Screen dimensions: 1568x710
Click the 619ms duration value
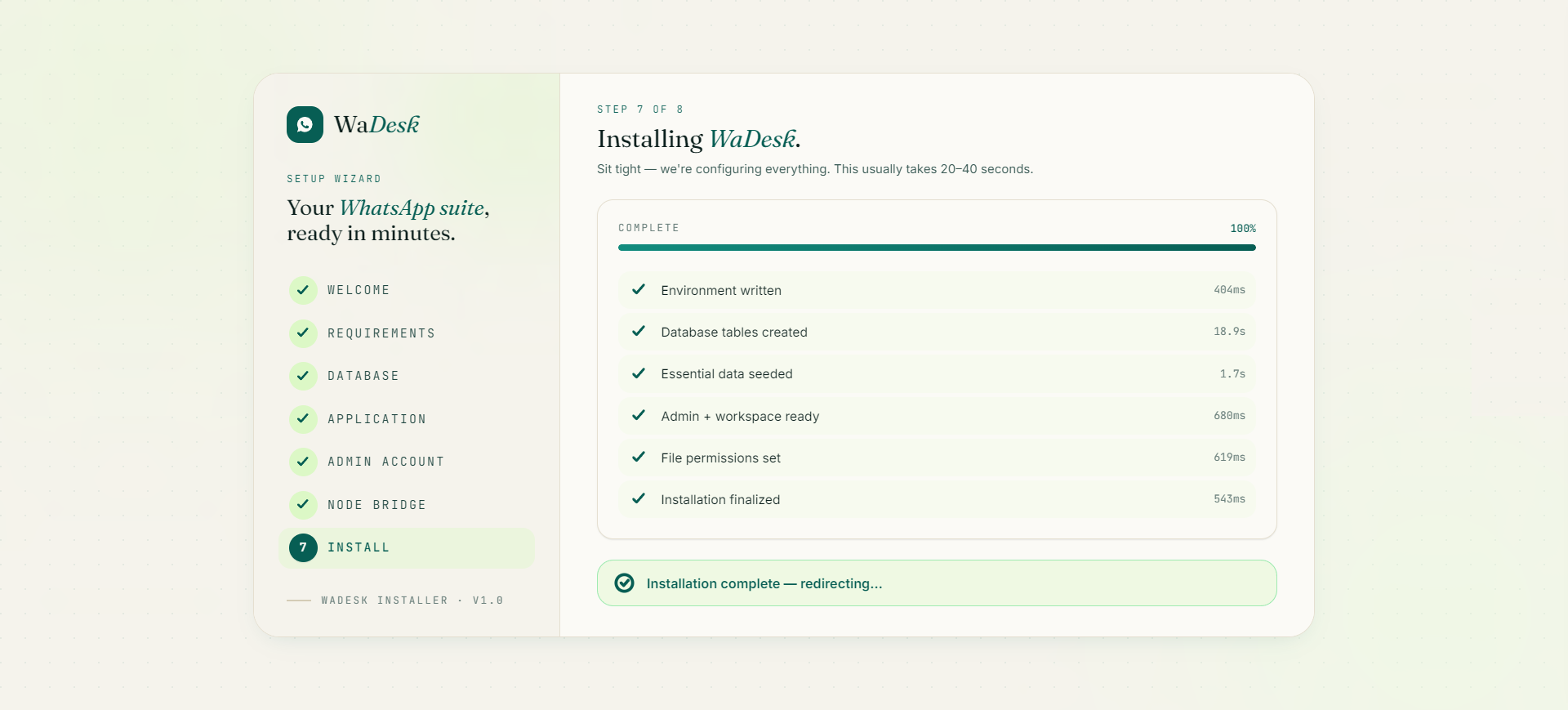click(1229, 458)
